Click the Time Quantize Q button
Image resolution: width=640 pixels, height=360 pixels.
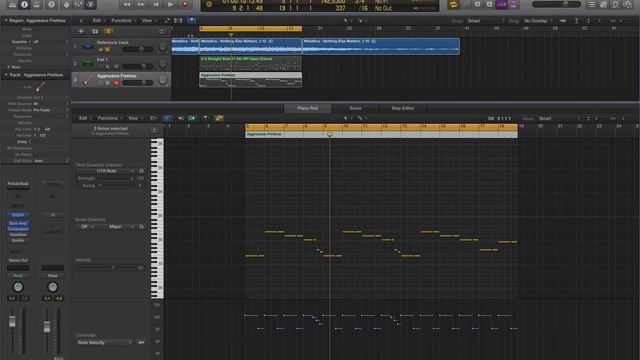[141, 171]
